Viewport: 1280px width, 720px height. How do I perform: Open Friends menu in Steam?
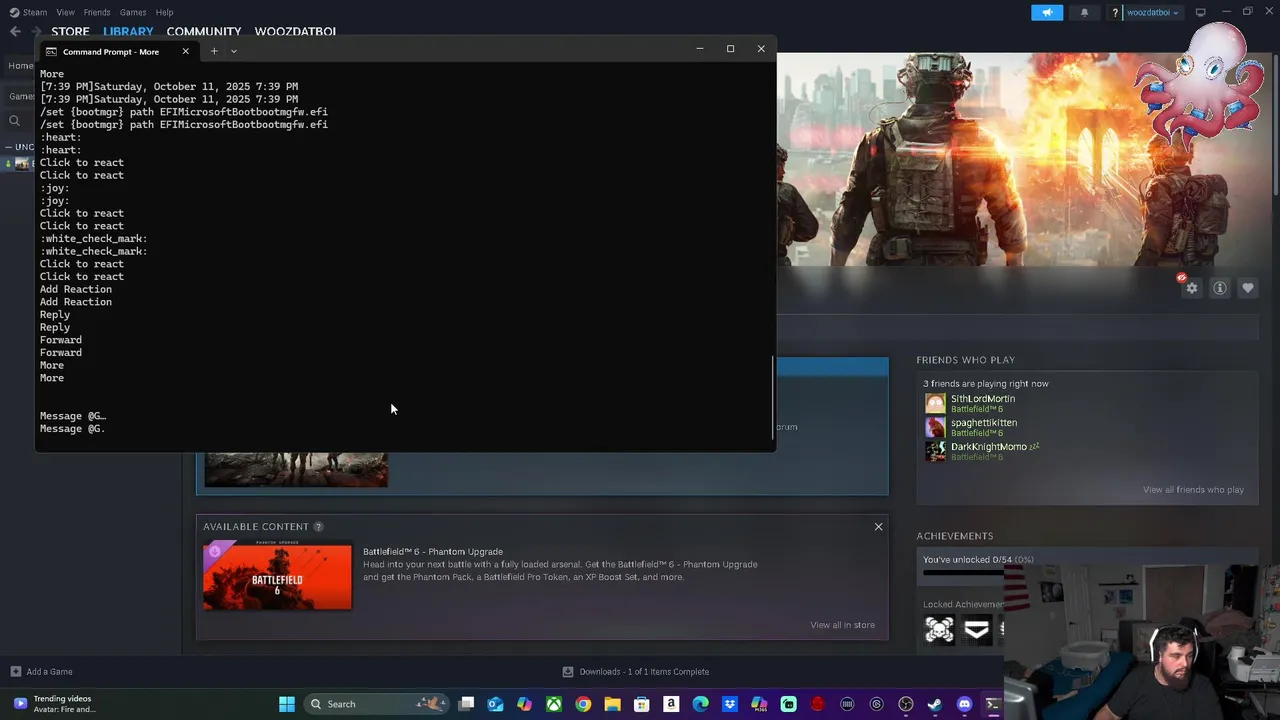point(97,12)
